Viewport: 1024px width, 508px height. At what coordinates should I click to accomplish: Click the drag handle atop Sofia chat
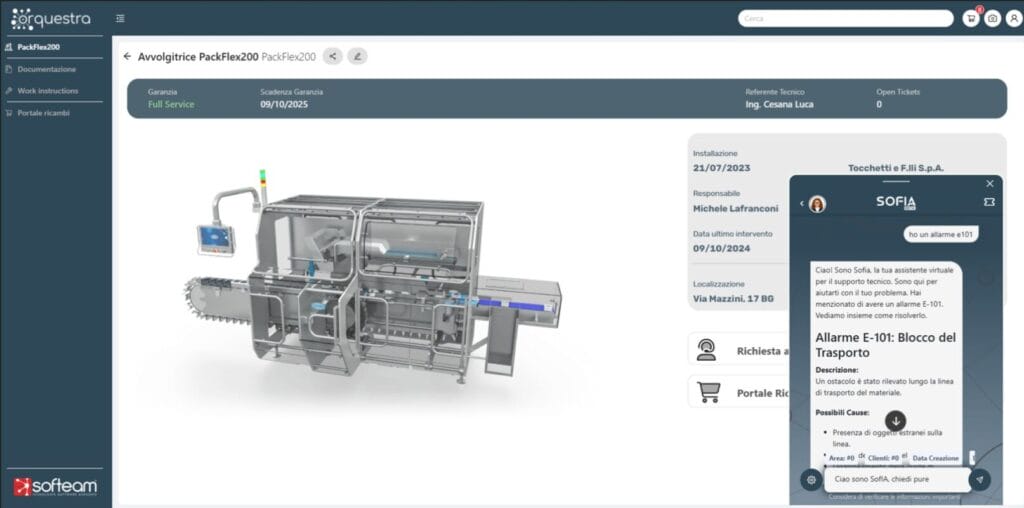[895, 181]
